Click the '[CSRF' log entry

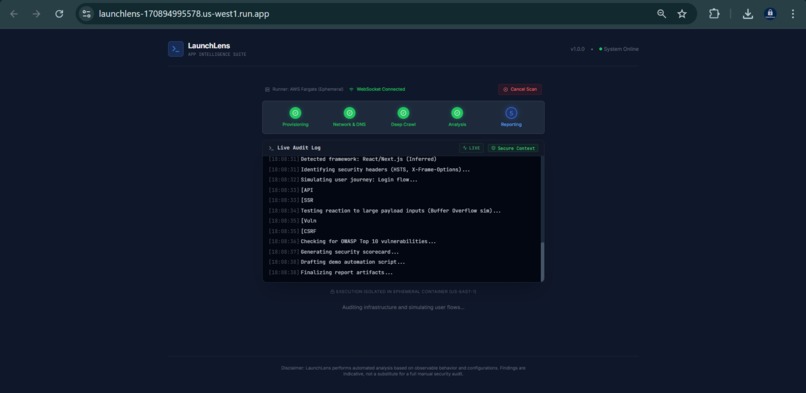[308, 231]
